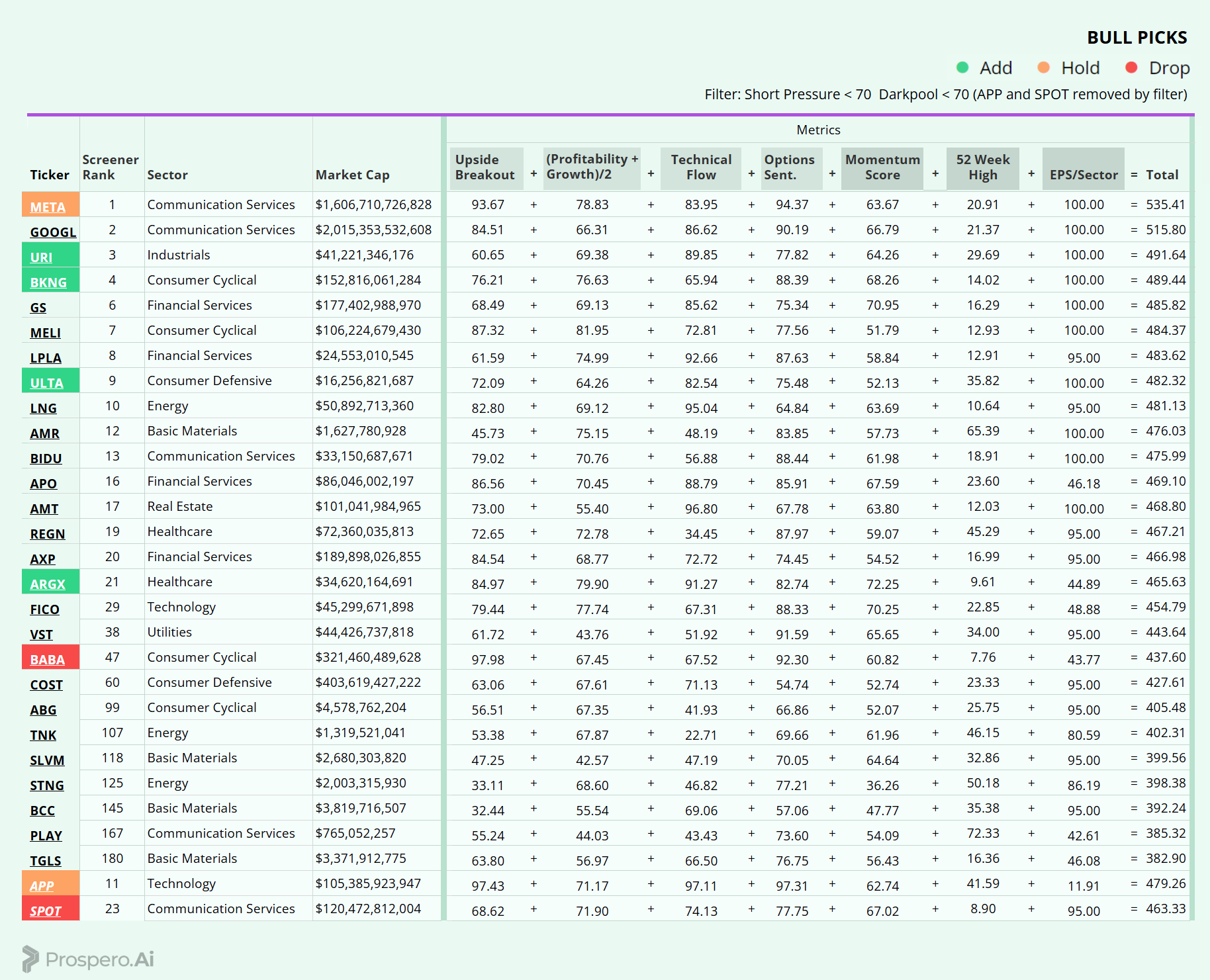Open the LNG ticker link

[x=43, y=408]
